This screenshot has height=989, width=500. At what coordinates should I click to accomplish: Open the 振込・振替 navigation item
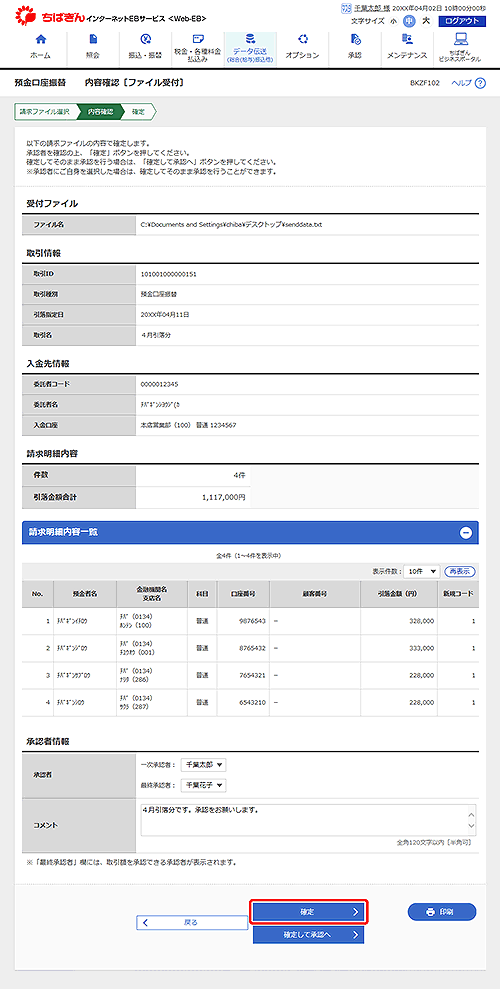click(146, 47)
